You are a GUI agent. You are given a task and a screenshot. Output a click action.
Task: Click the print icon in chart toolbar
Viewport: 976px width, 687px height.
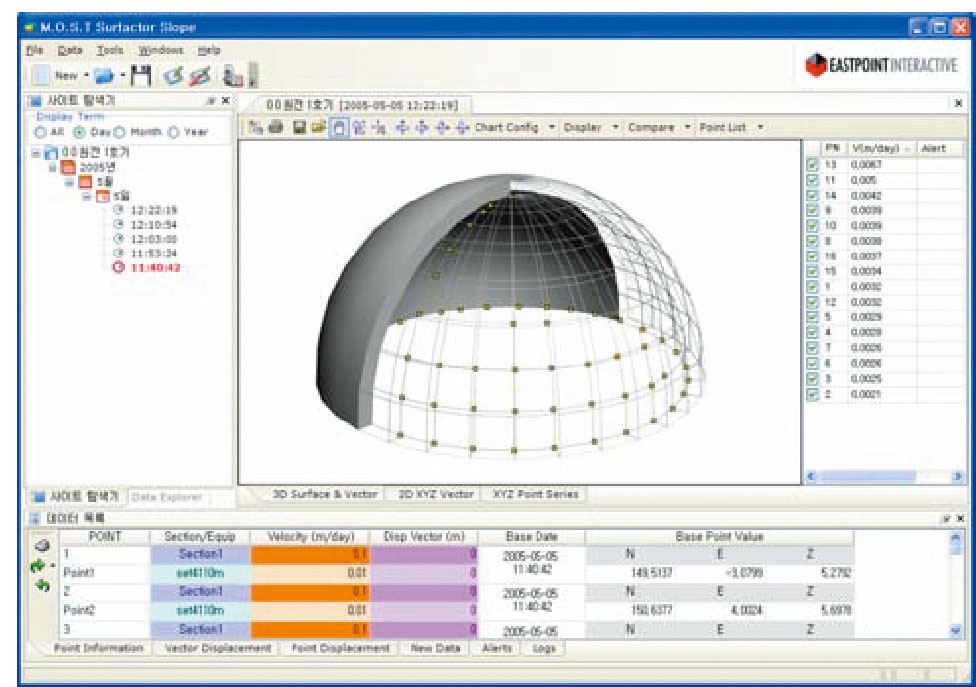pyautogui.click(x=274, y=127)
